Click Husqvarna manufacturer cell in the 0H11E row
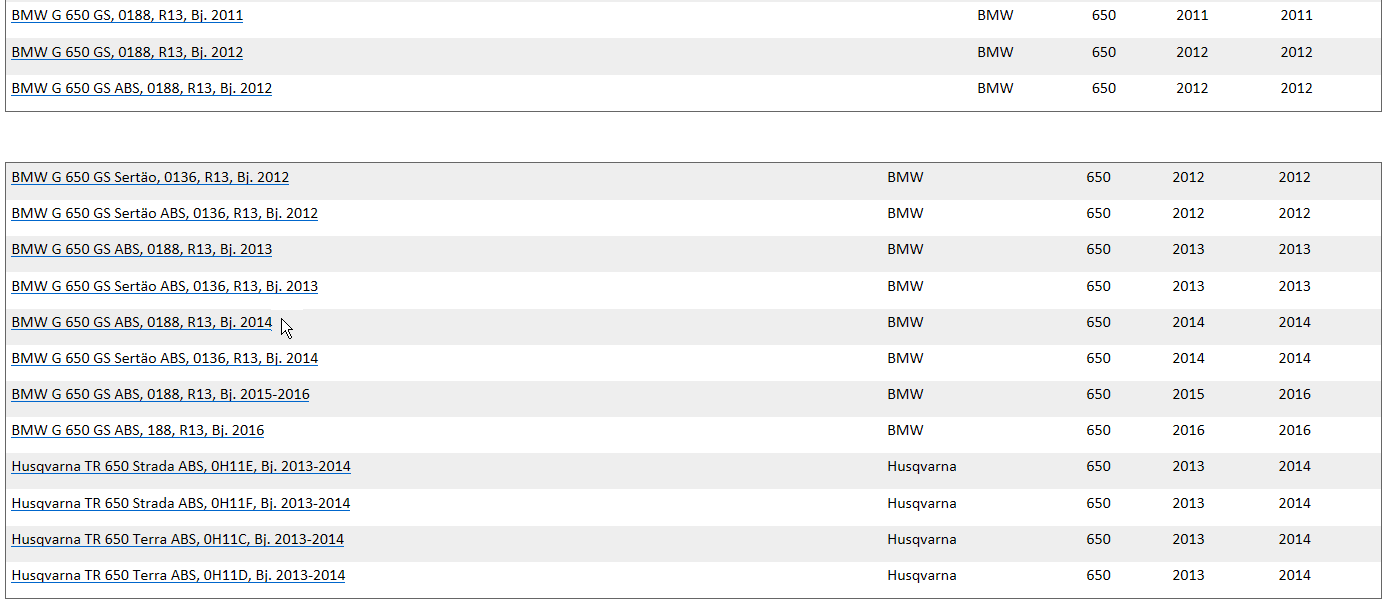Screen dimensions: 1387x600 click(x=921, y=466)
